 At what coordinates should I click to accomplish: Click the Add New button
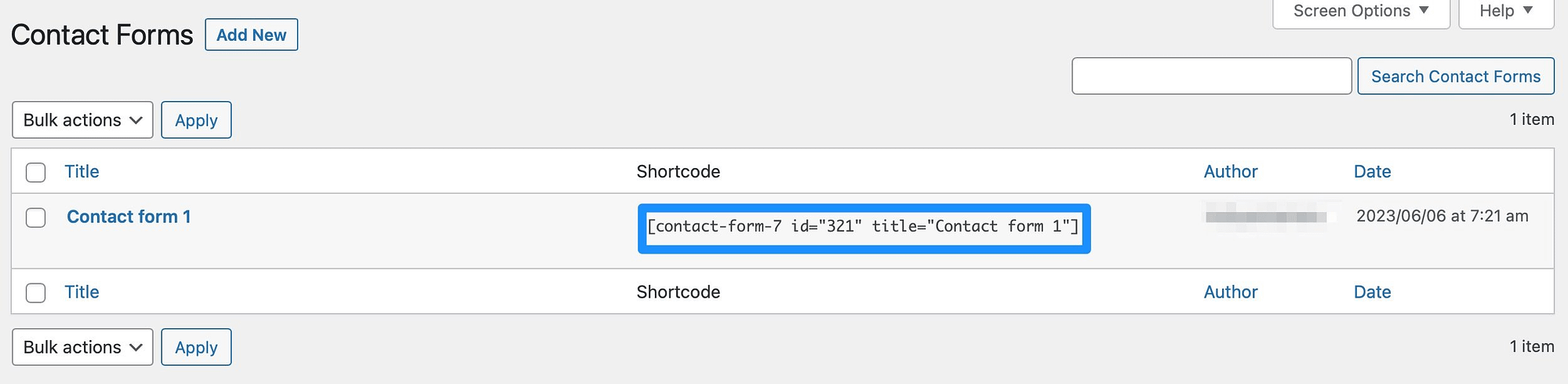[x=251, y=35]
